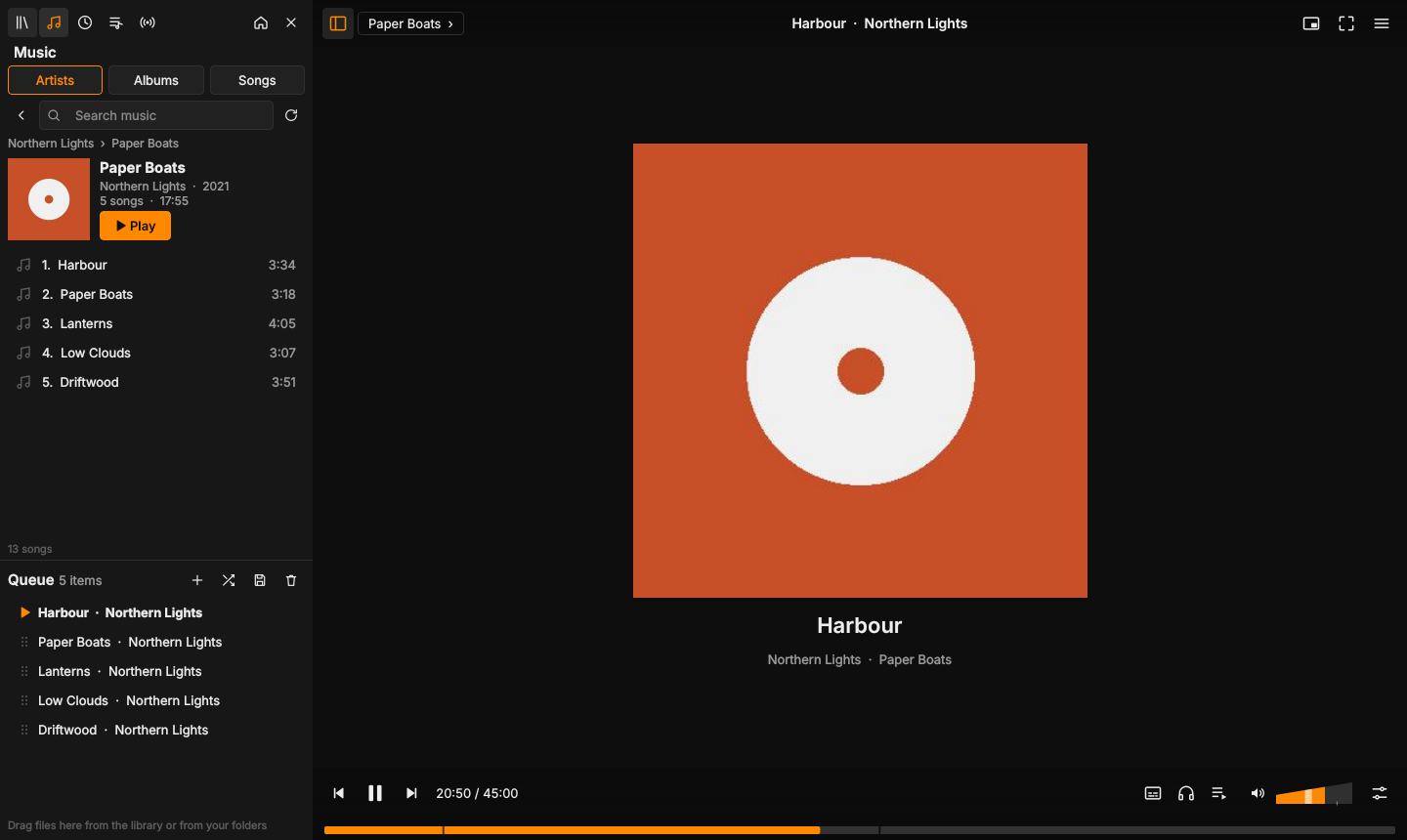Image resolution: width=1407 pixels, height=840 pixels.
Task: Open the playback settings sliders icon
Action: [x=1380, y=793]
